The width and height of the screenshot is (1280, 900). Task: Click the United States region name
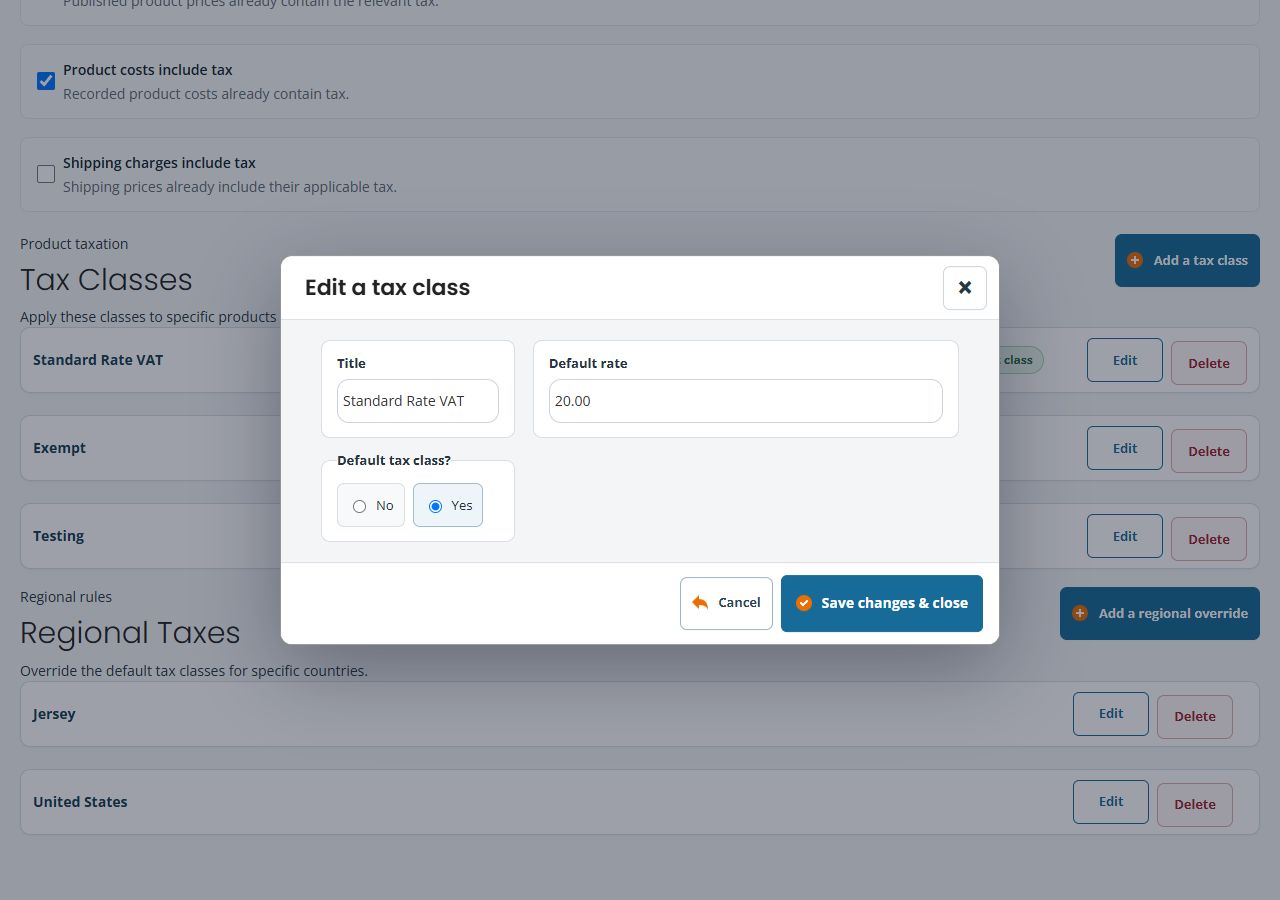coord(80,802)
